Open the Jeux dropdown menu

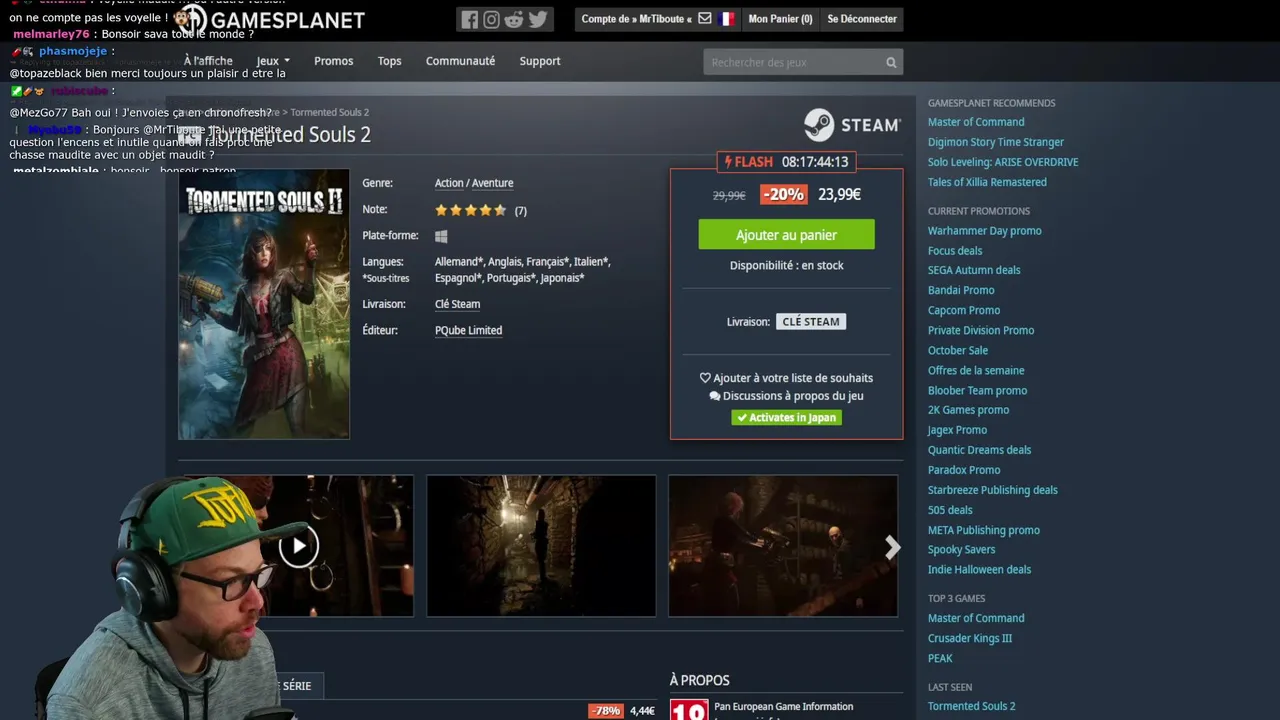click(273, 61)
